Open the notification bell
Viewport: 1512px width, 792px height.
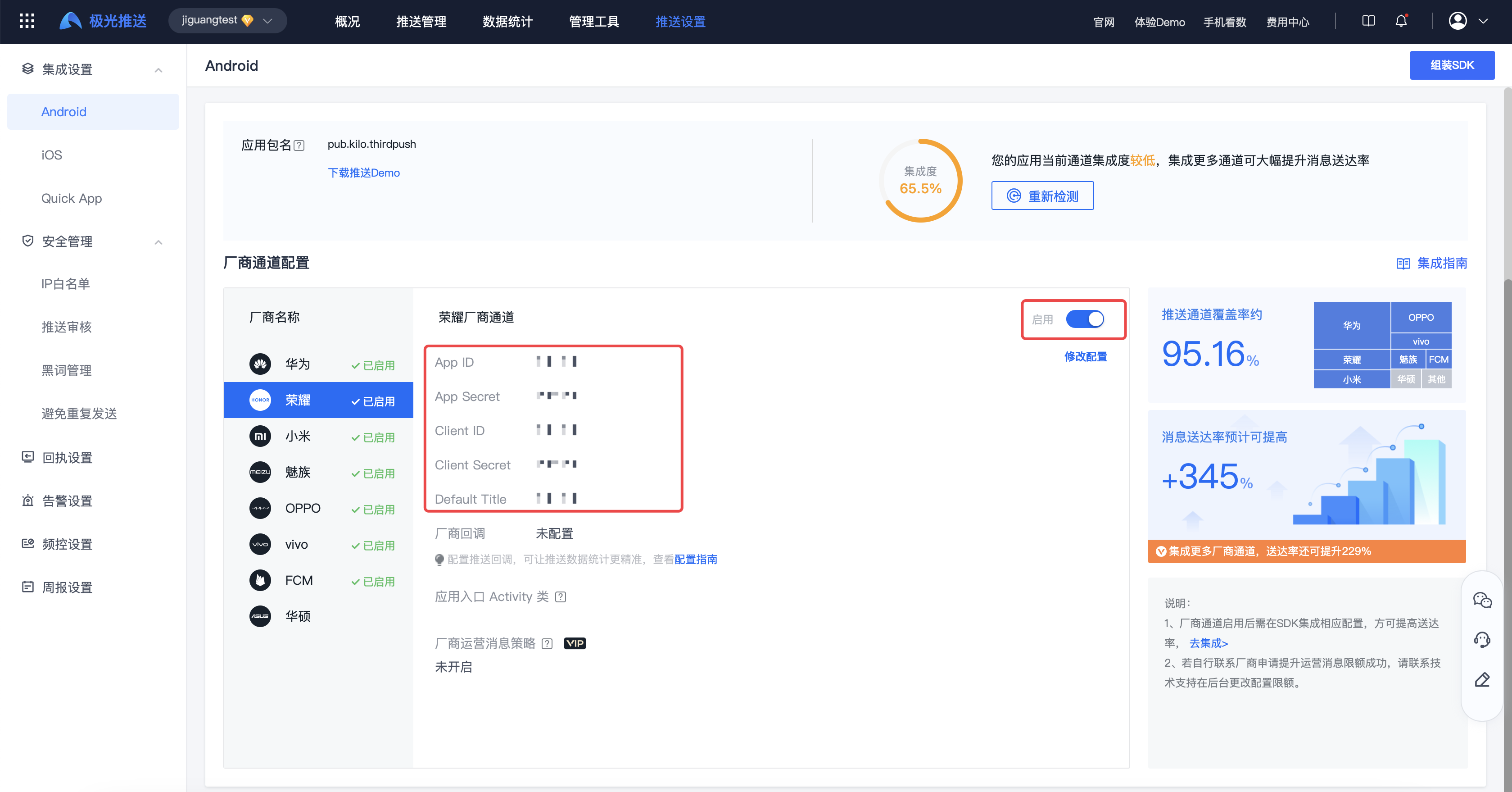click(x=1401, y=21)
